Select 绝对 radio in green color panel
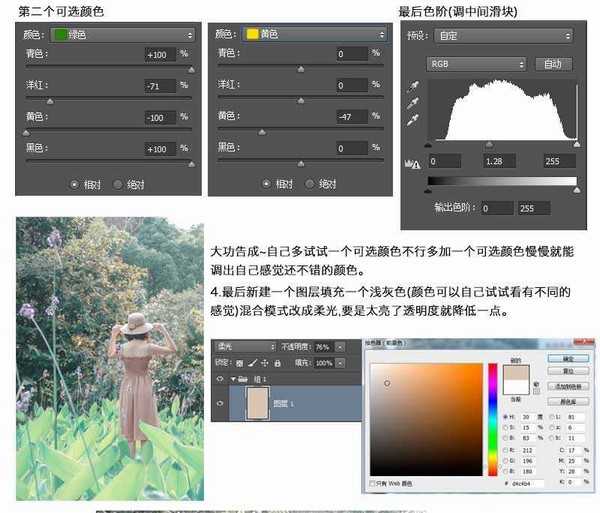Viewport: 600px width, 513px height. [119, 184]
